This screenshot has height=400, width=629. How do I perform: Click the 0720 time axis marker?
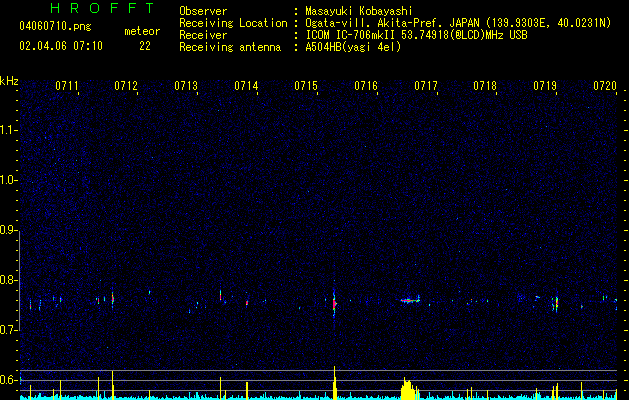pyautogui.click(x=605, y=86)
